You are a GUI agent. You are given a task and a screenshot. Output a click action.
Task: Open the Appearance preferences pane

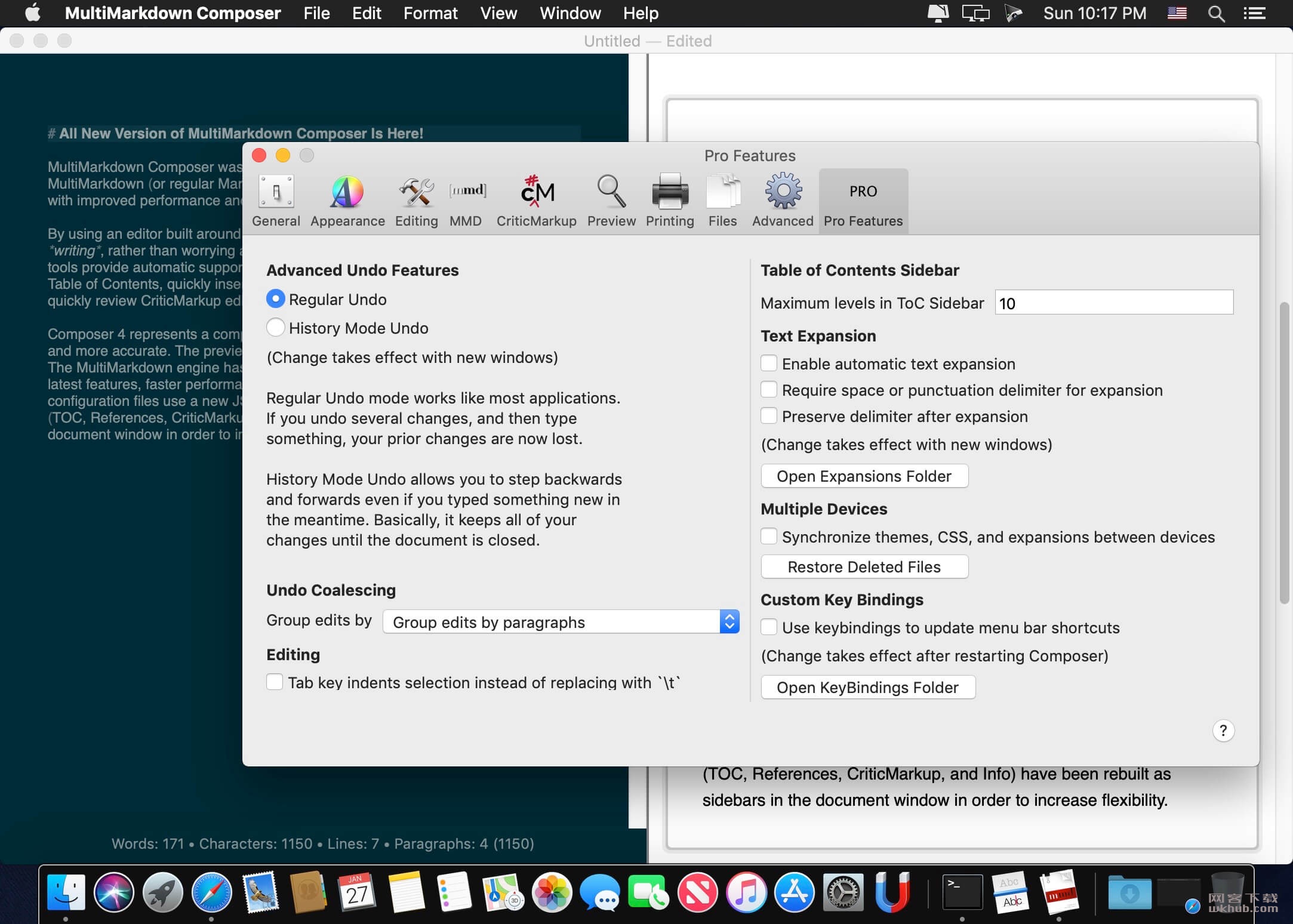(x=347, y=201)
